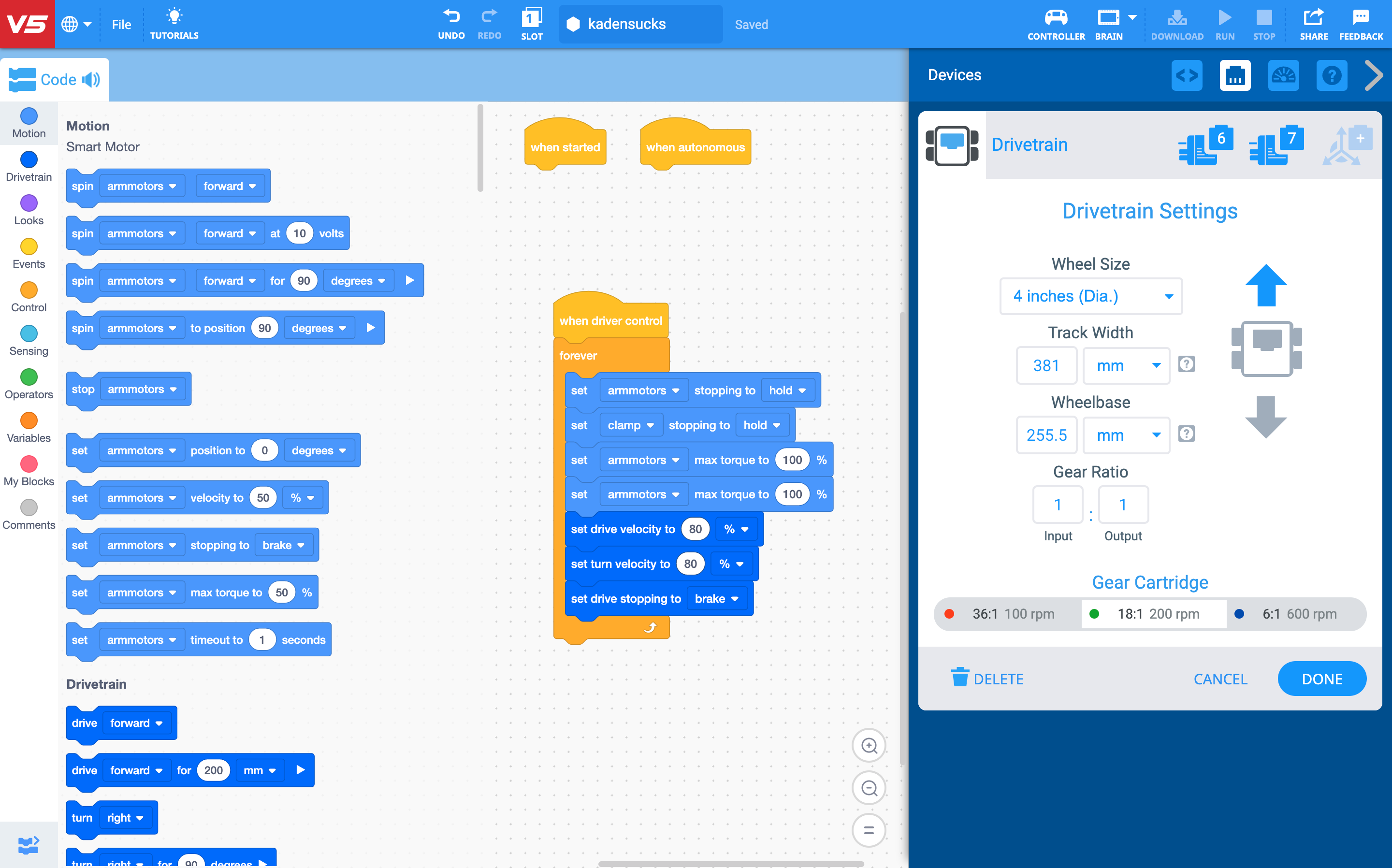This screenshot has width=1392, height=868.
Task: Open the code viewer icon in Devices panel
Action: click(x=1187, y=75)
